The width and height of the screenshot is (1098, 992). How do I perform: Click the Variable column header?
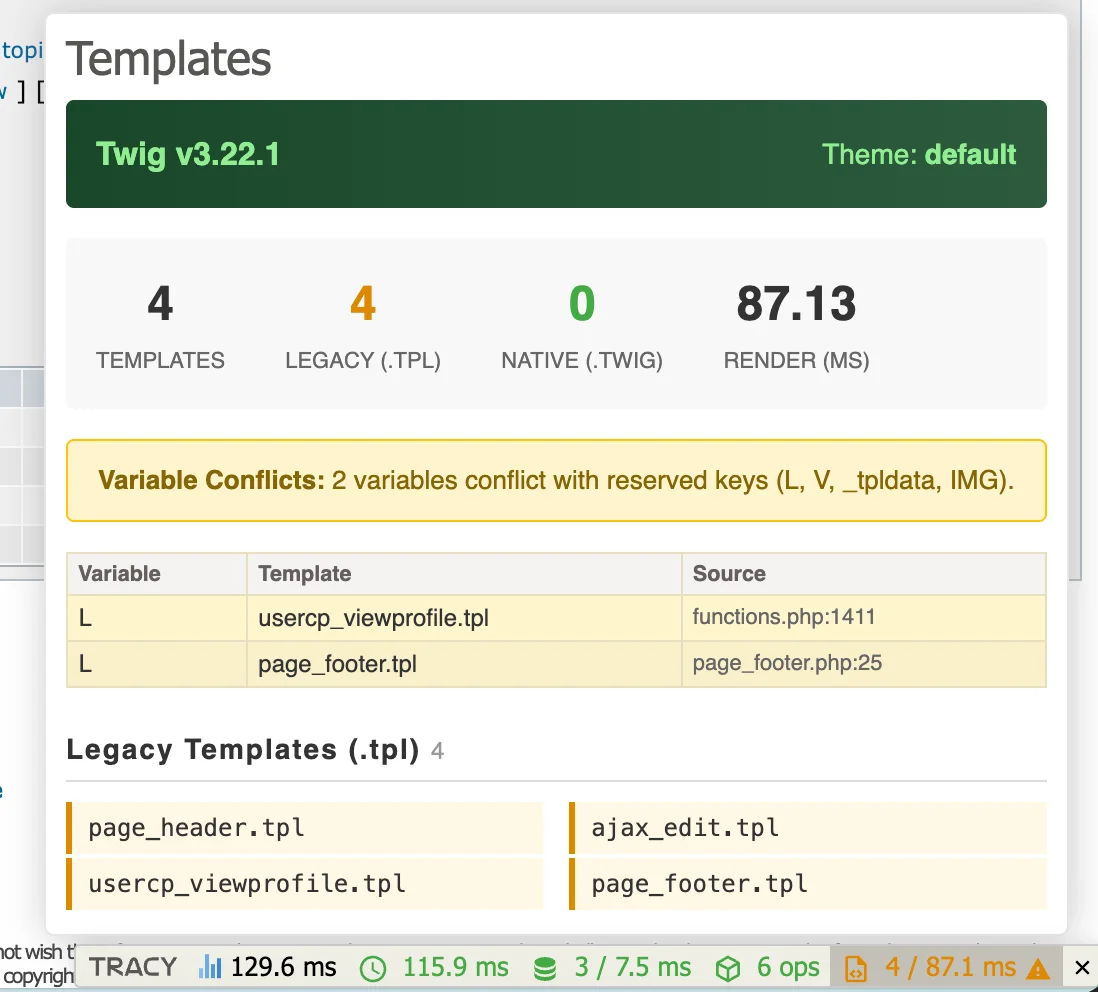(x=157, y=573)
